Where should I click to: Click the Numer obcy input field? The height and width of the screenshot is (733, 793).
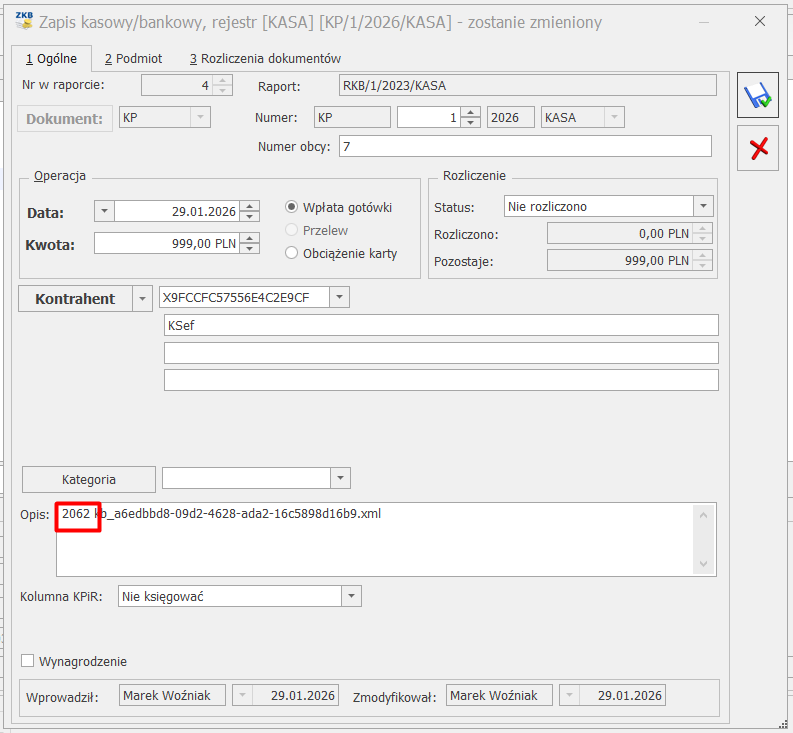pos(525,147)
